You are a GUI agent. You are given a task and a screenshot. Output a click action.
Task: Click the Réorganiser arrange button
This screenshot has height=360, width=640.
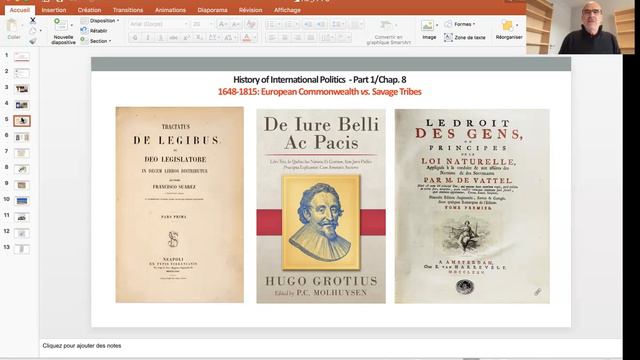click(509, 29)
